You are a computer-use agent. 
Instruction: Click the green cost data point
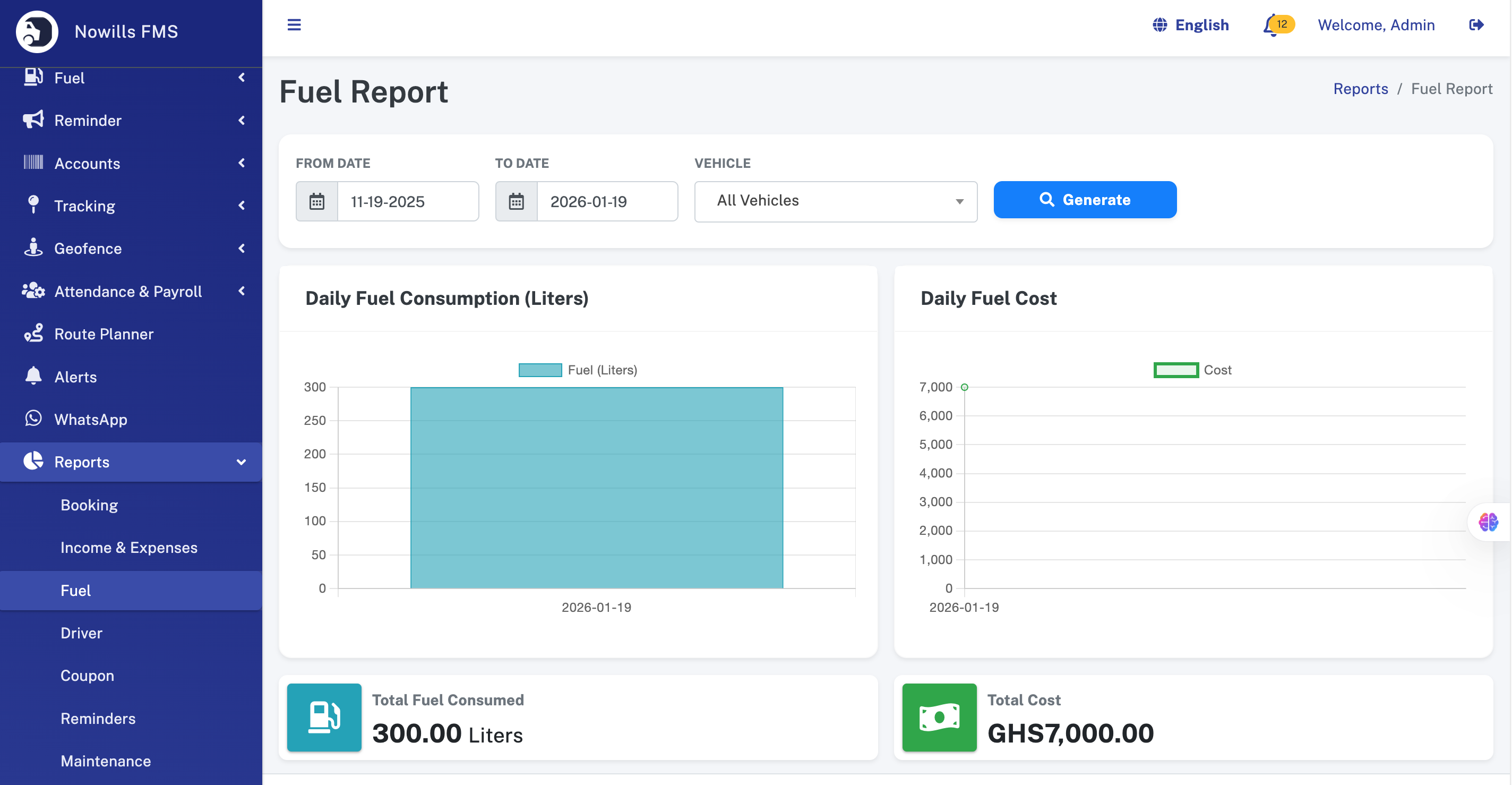[964, 387]
